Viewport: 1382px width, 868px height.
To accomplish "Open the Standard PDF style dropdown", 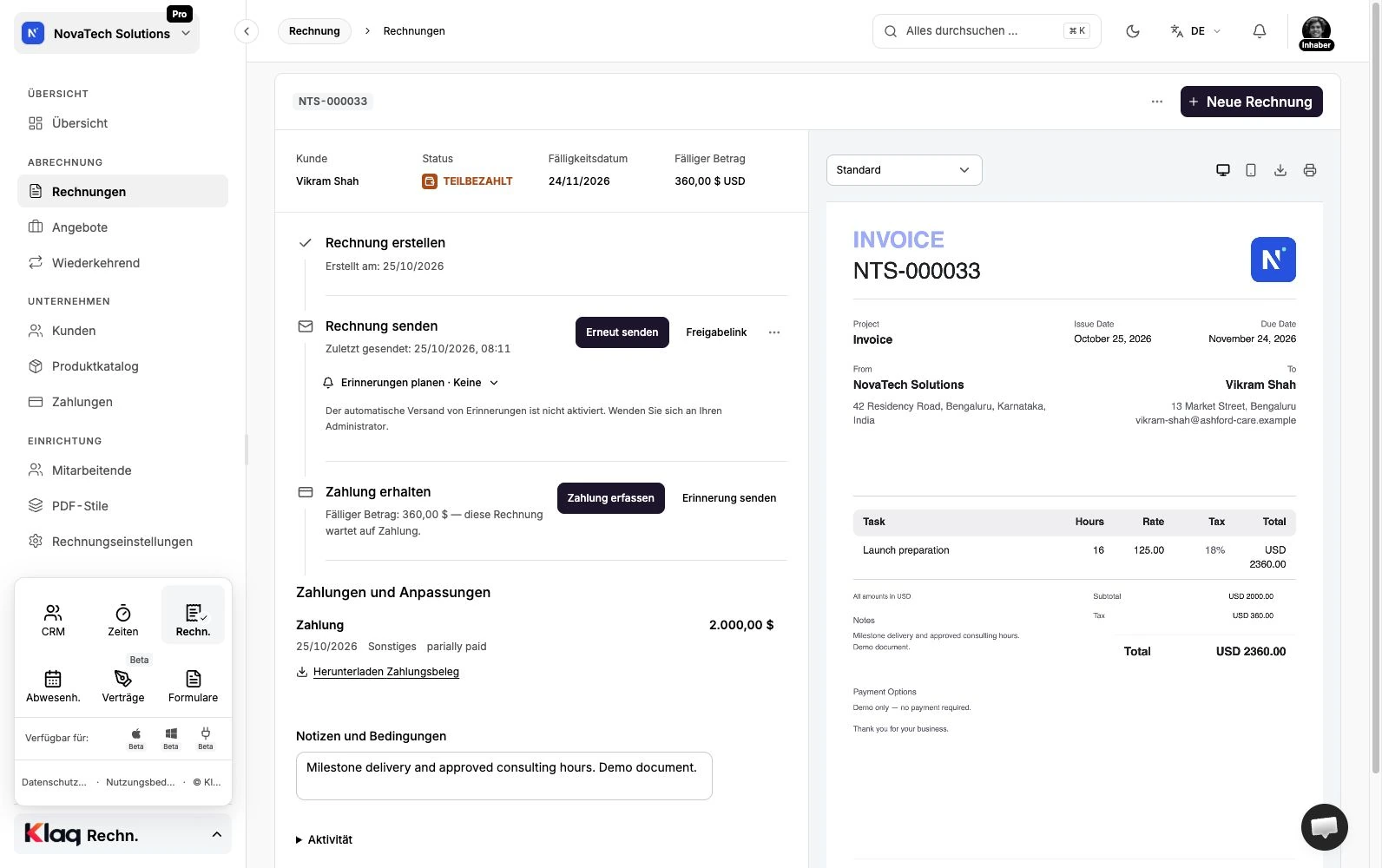I will [x=904, y=170].
